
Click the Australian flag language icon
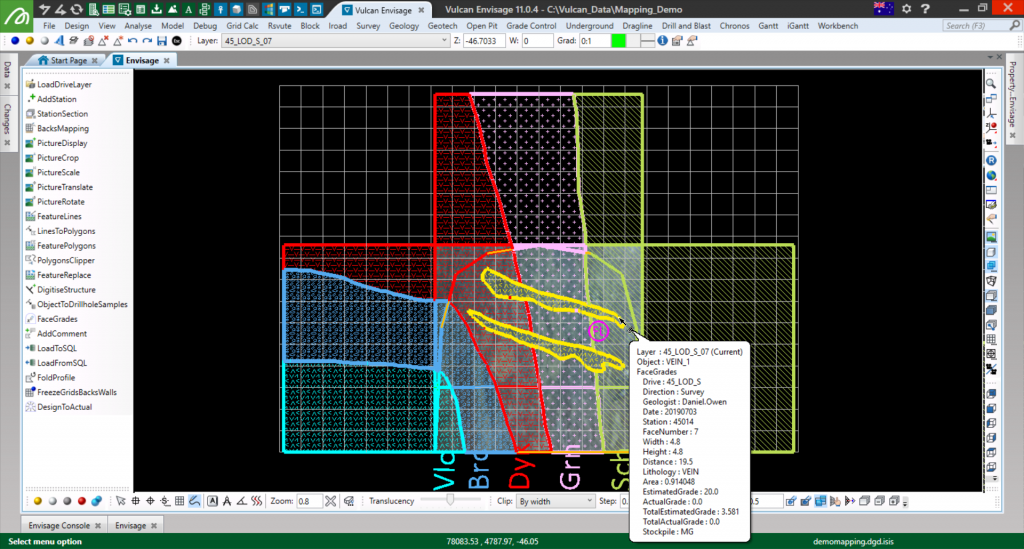point(883,8)
